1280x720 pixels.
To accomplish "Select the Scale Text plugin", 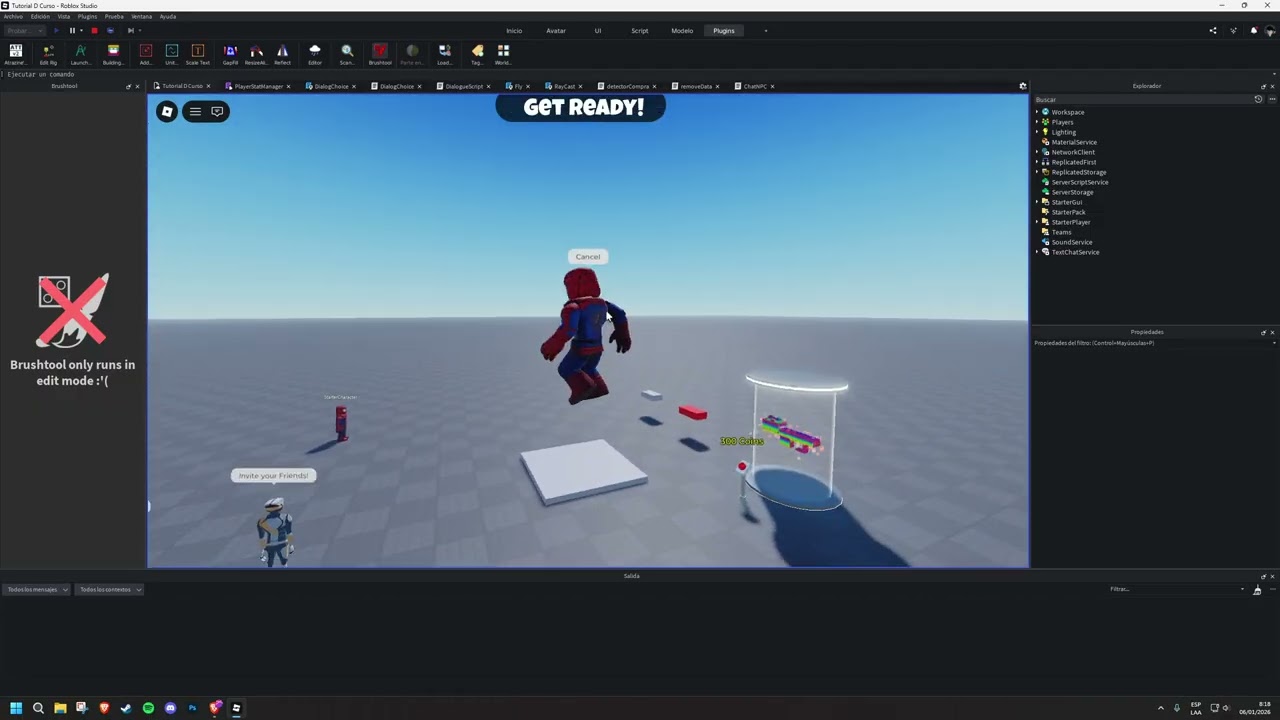I will [x=198, y=54].
